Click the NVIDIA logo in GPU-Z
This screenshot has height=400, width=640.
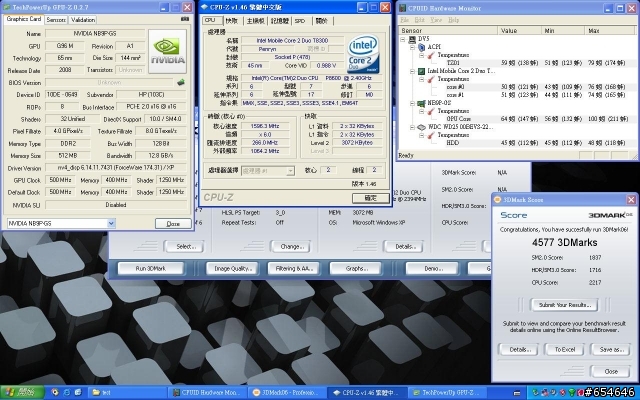tap(167, 51)
